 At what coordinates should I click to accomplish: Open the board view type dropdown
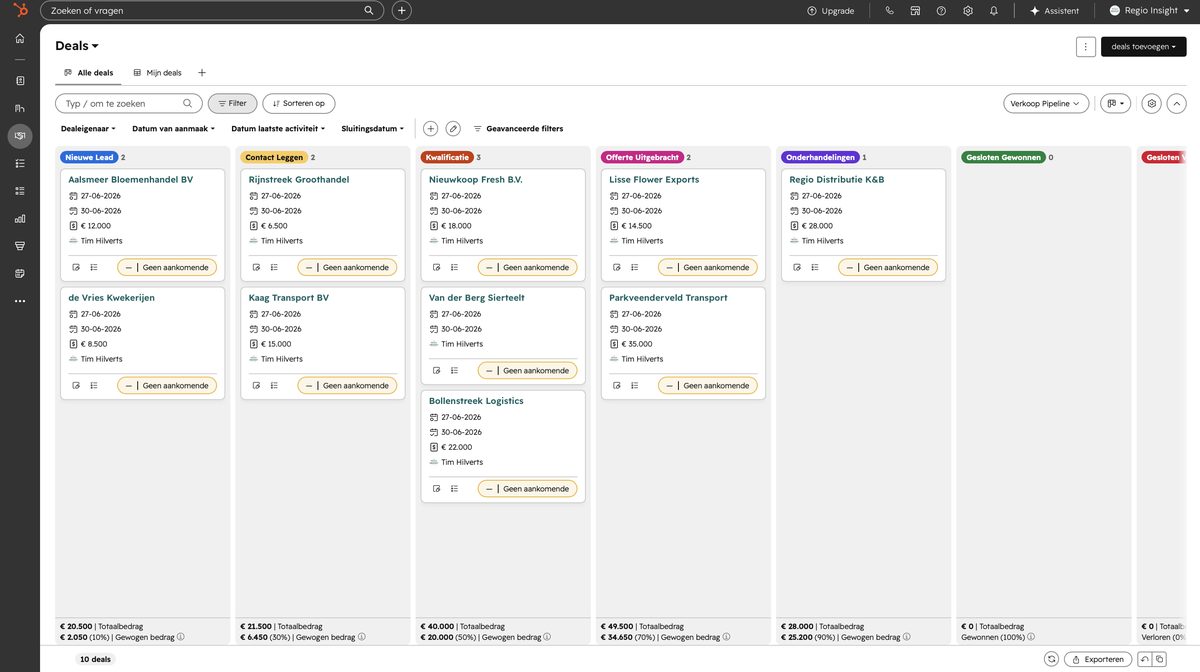point(1116,103)
